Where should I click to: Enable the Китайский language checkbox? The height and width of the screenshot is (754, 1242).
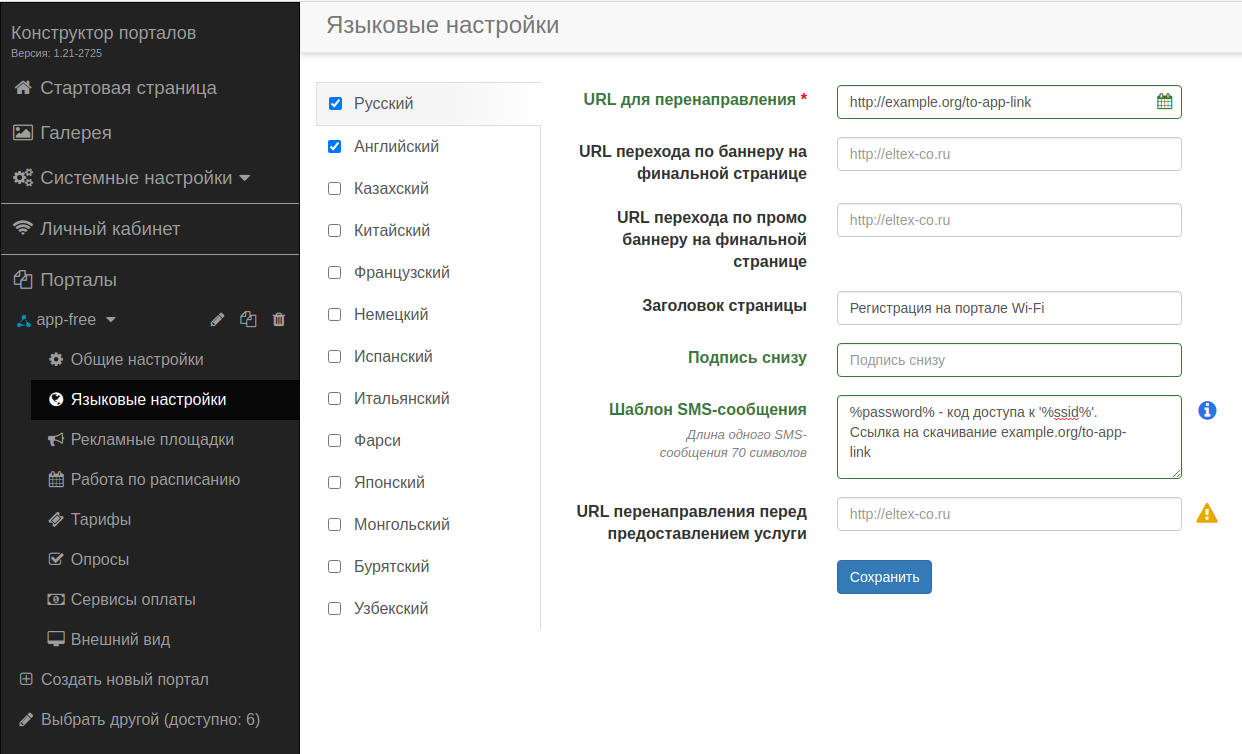pos(335,231)
